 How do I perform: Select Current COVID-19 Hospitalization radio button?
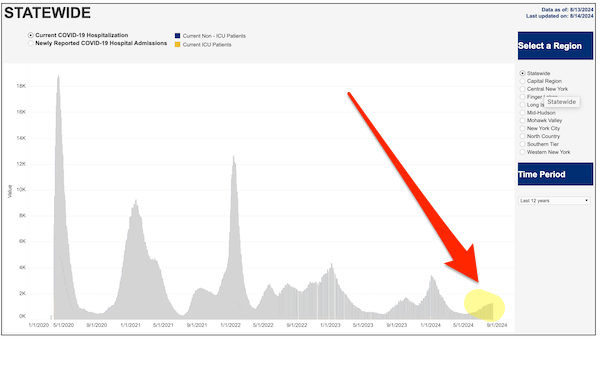31,35
